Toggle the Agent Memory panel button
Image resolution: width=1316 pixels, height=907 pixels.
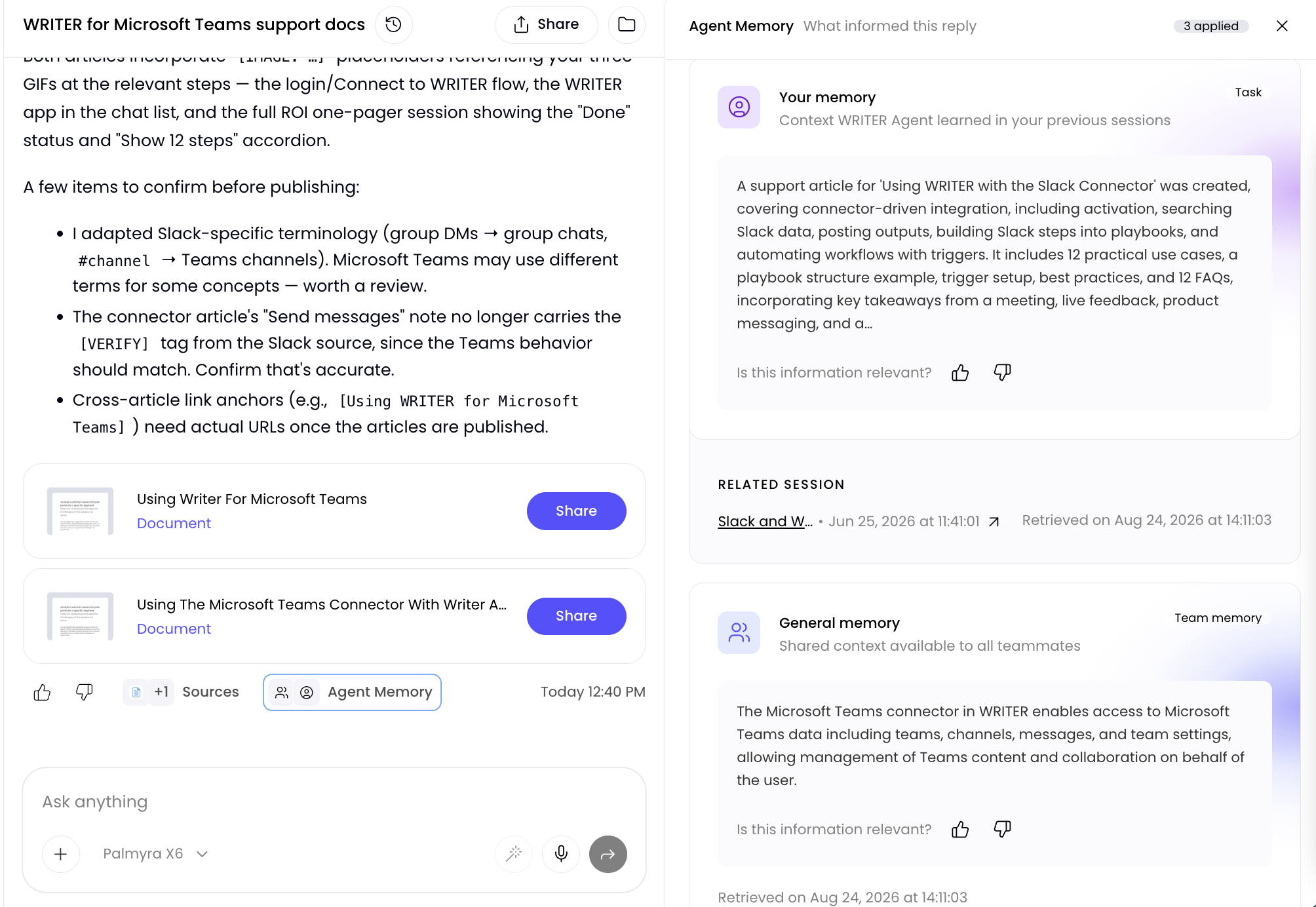(352, 692)
